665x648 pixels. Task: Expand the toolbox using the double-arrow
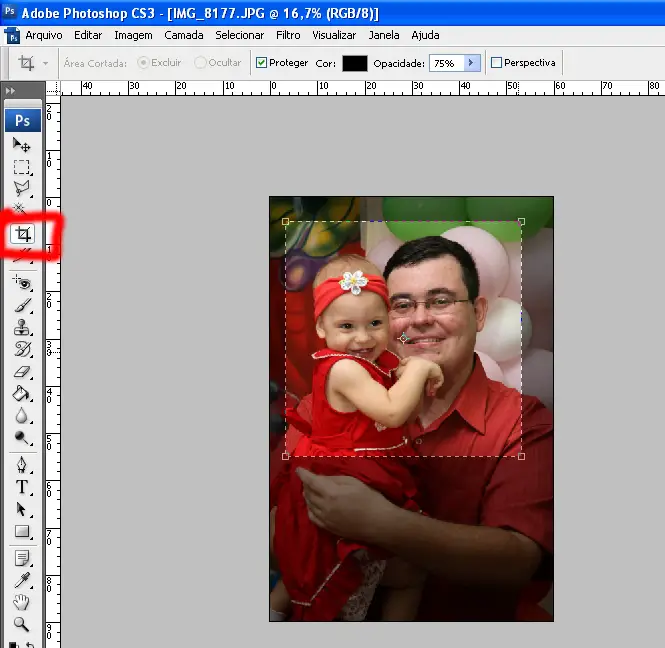pos(11,90)
